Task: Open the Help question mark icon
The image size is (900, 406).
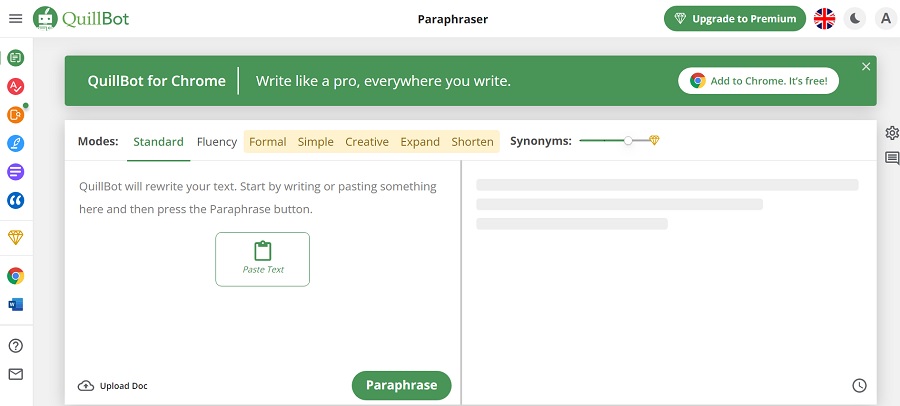Action: tap(15, 346)
